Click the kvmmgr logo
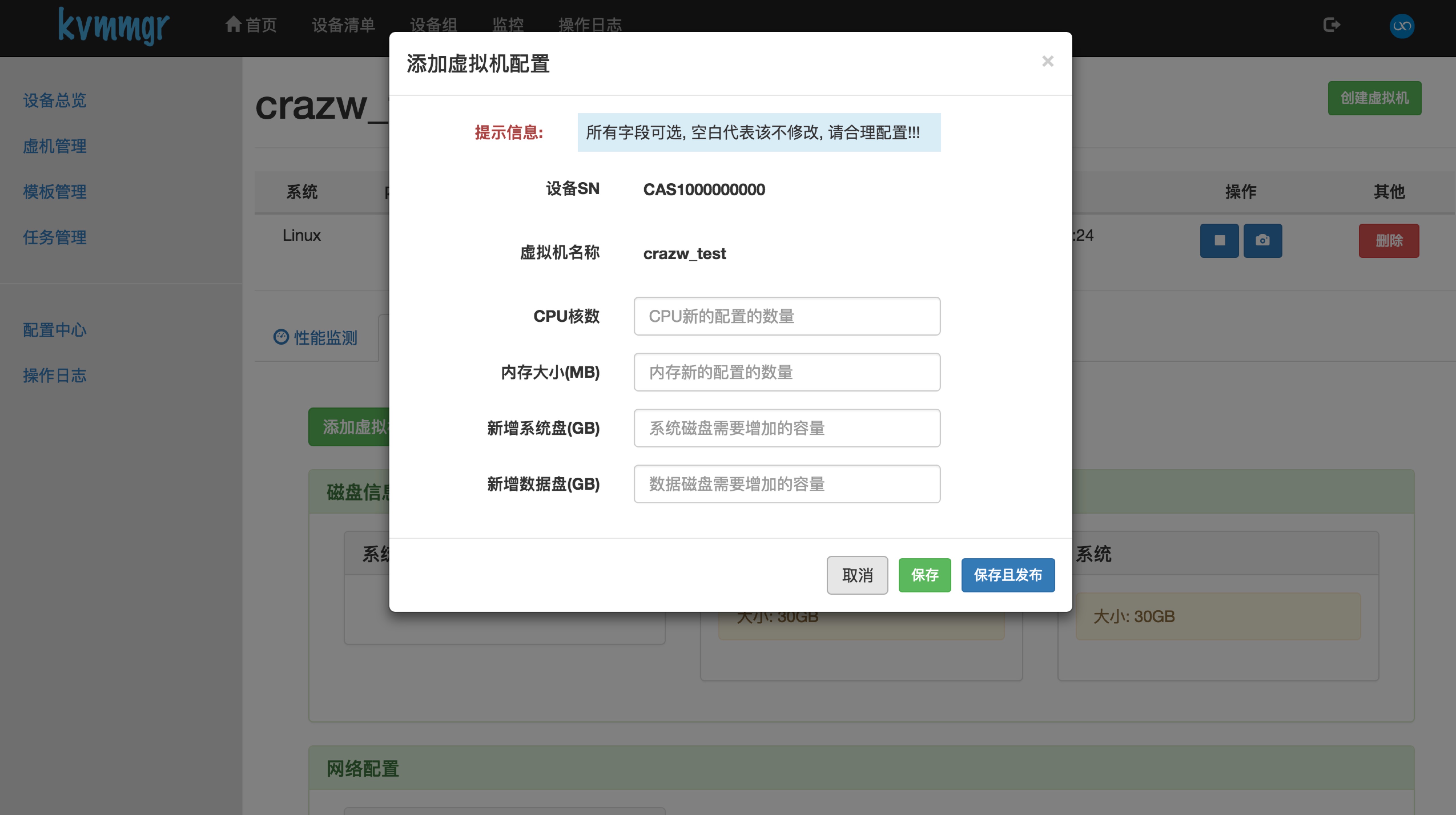Viewport: 1456px width, 815px height. [114, 25]
